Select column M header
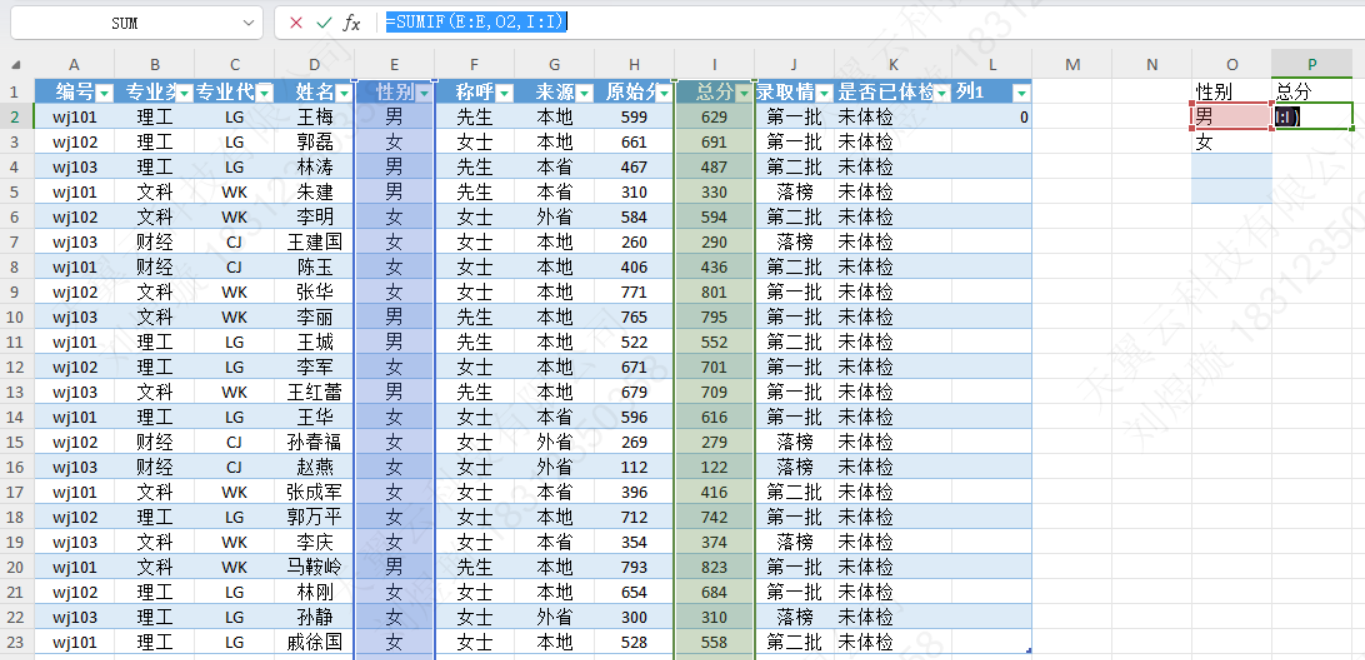 (1072, 65)
